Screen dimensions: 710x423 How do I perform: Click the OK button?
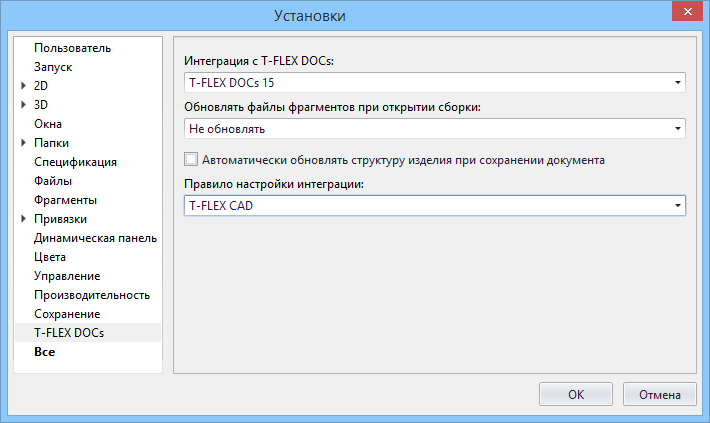pos(576,394)
